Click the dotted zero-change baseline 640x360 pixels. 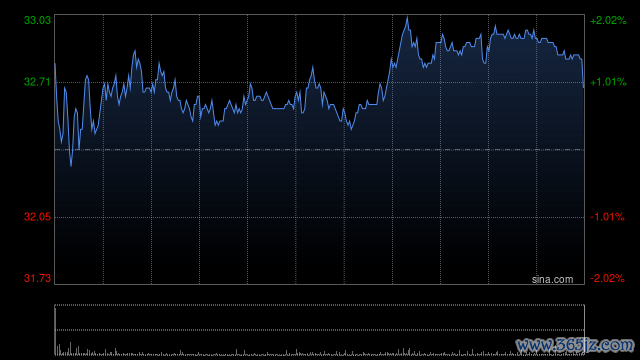320,150
